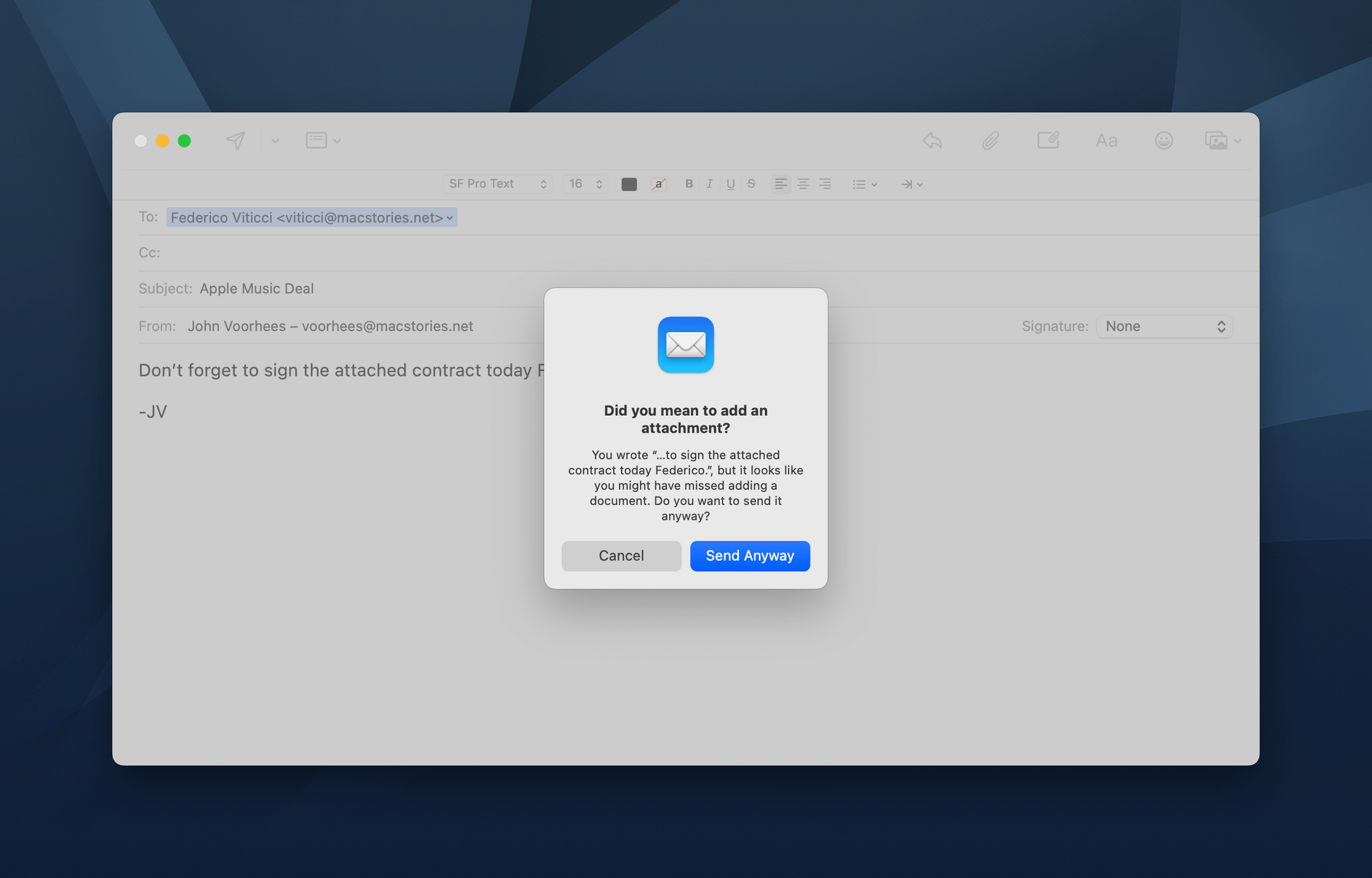Expand the Photo Browser dropdown chevron

pyautogui.click(x=1237, y=141)
